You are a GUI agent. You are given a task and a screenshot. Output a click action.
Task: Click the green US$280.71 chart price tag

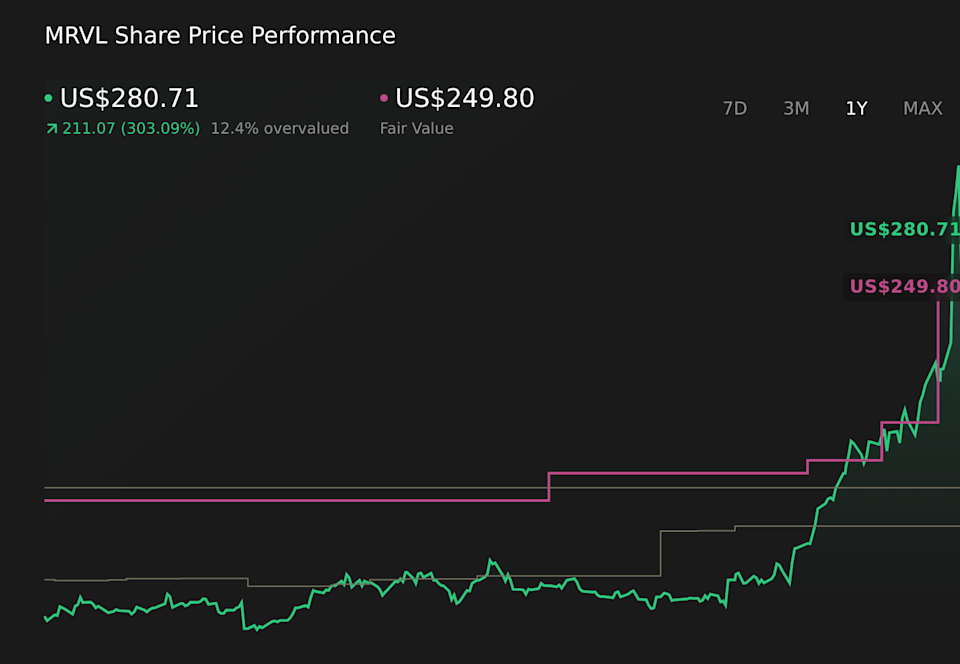pos(904,229)
